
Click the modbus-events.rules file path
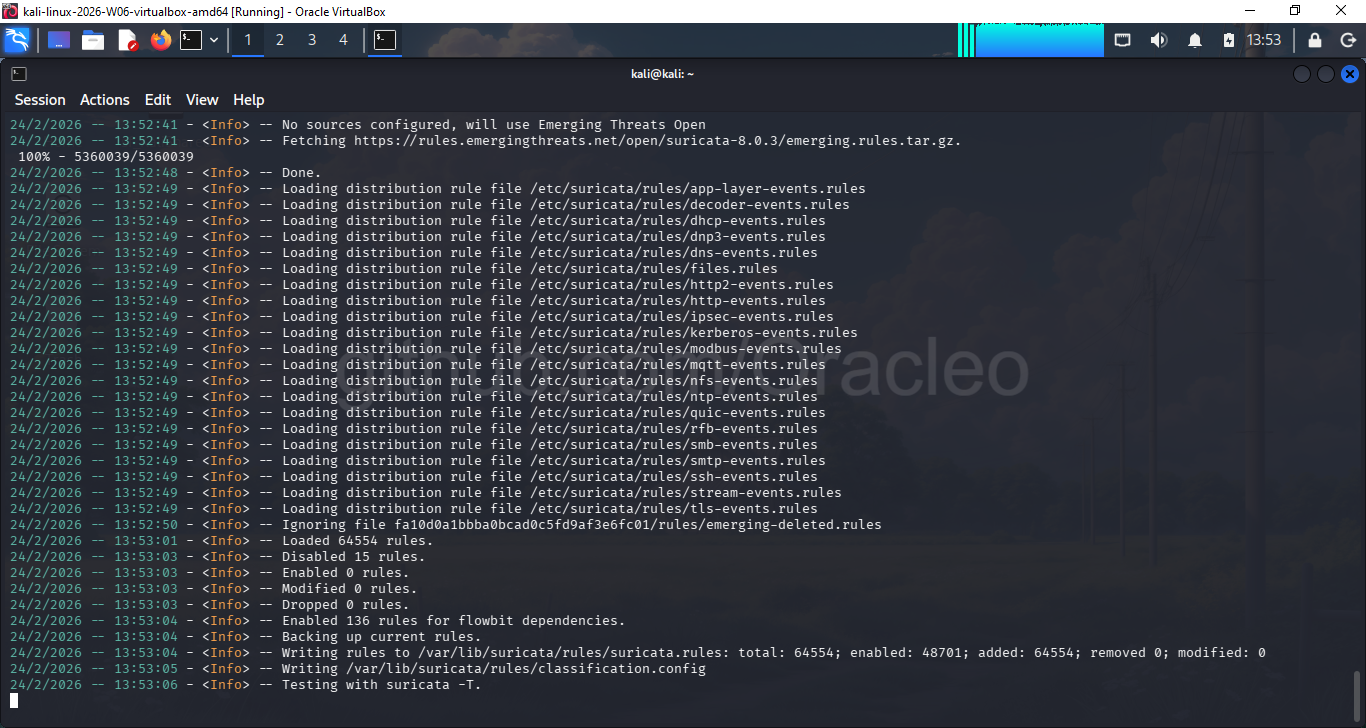pos(686,349)
